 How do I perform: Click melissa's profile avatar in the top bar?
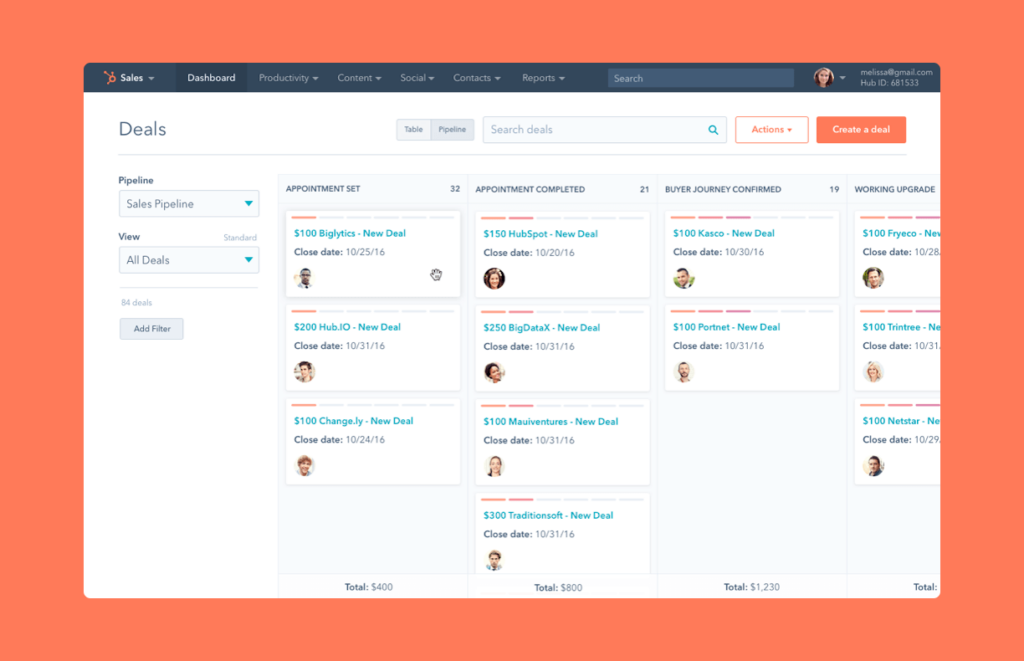point(826,77)
